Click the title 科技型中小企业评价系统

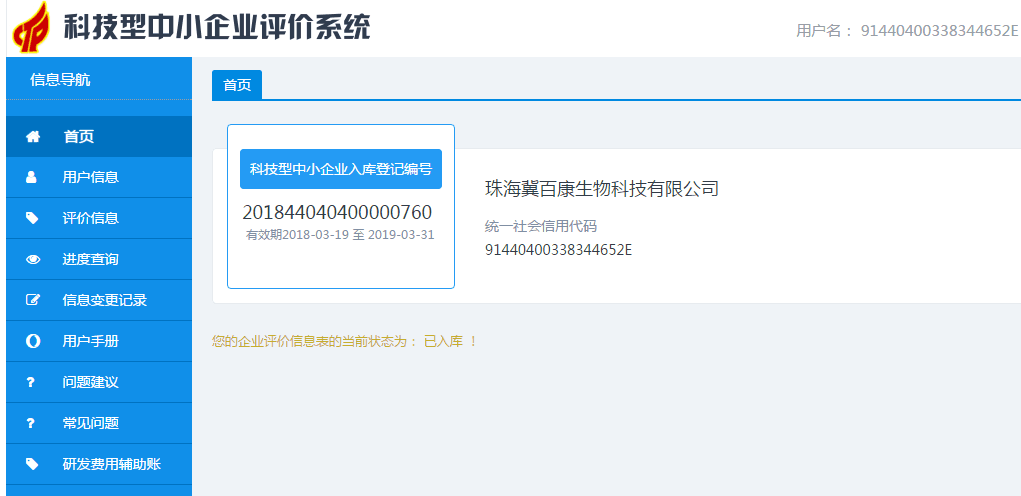click(x=217, y=27)
